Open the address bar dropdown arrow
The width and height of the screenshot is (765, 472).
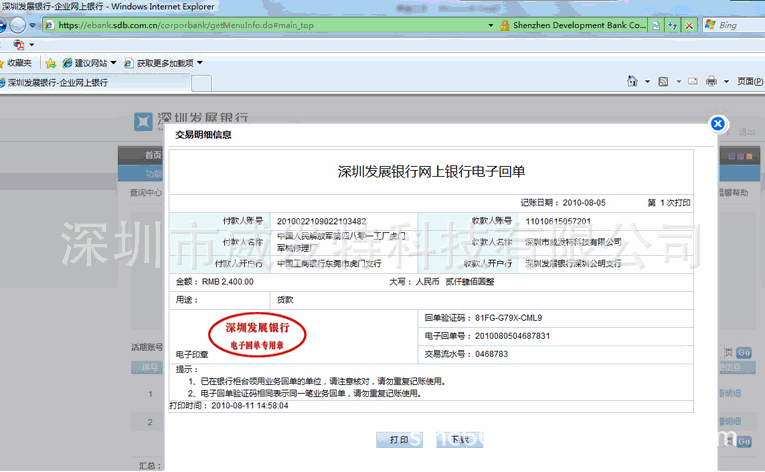coord(490,24)
